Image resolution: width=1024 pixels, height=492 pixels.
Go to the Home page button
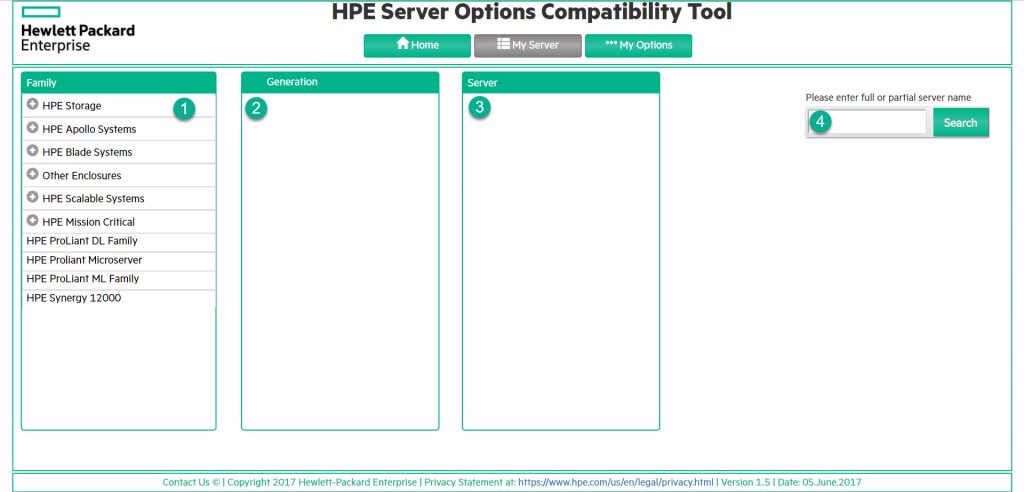click(x=417, y=46)
